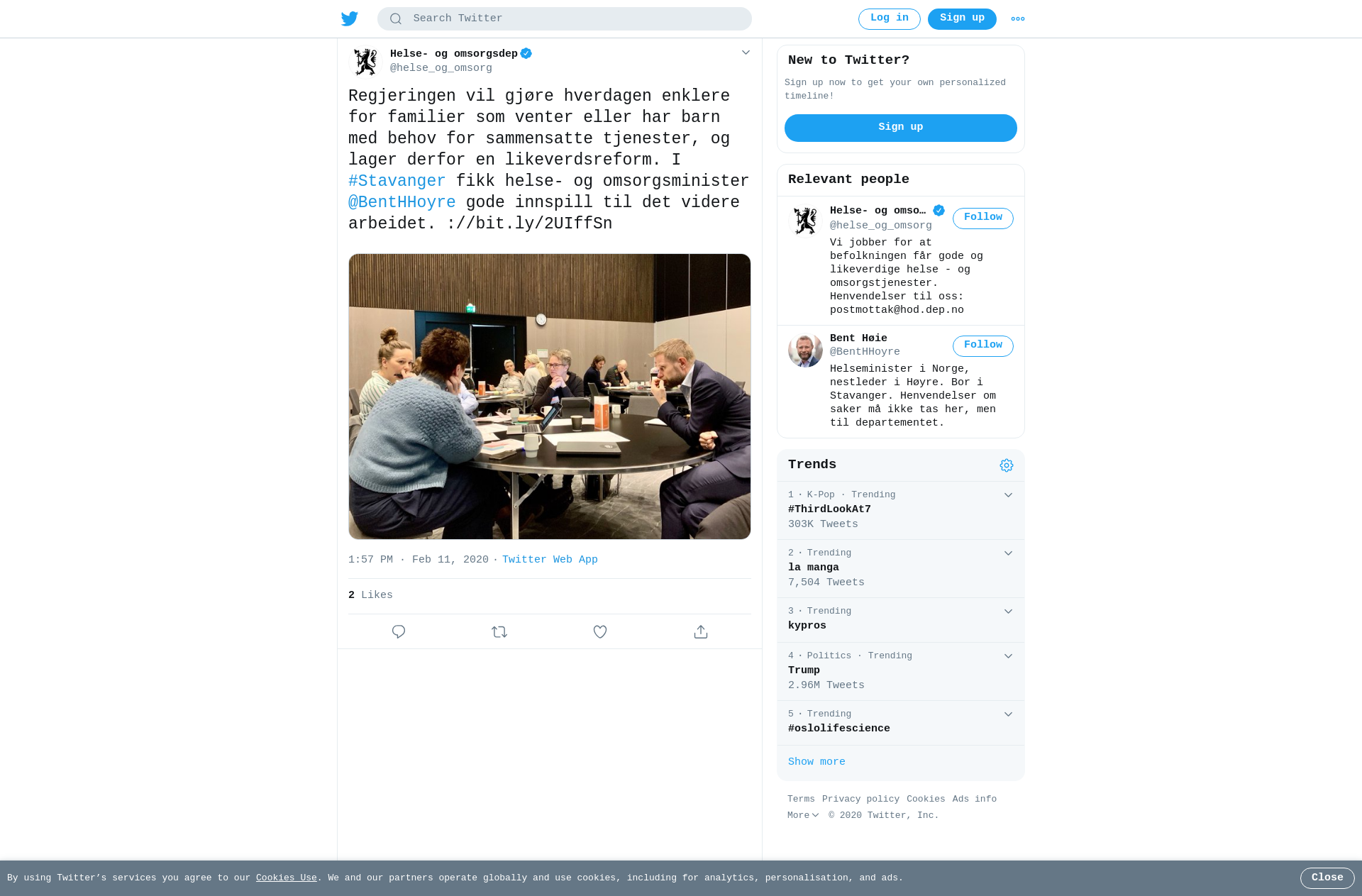1362x896 pixels.
Task: Follow Helse- og omsorgsdep account
Action: point(983,218)
